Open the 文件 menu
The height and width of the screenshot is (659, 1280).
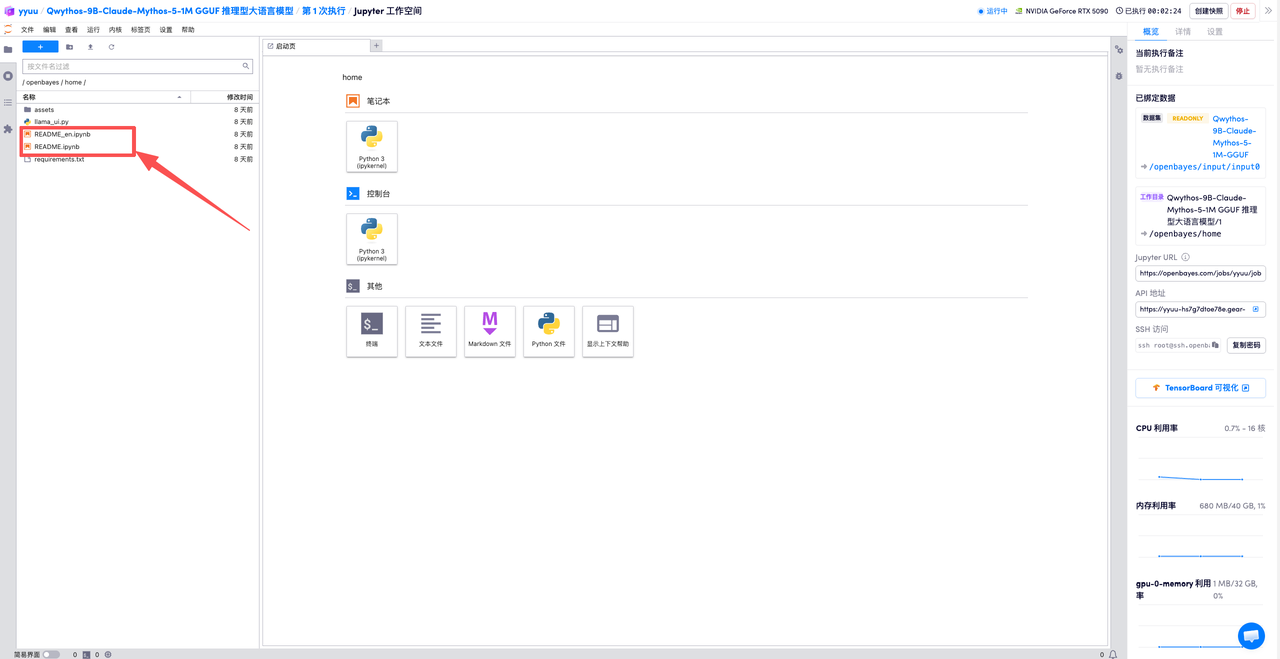[x=27, y=30]
